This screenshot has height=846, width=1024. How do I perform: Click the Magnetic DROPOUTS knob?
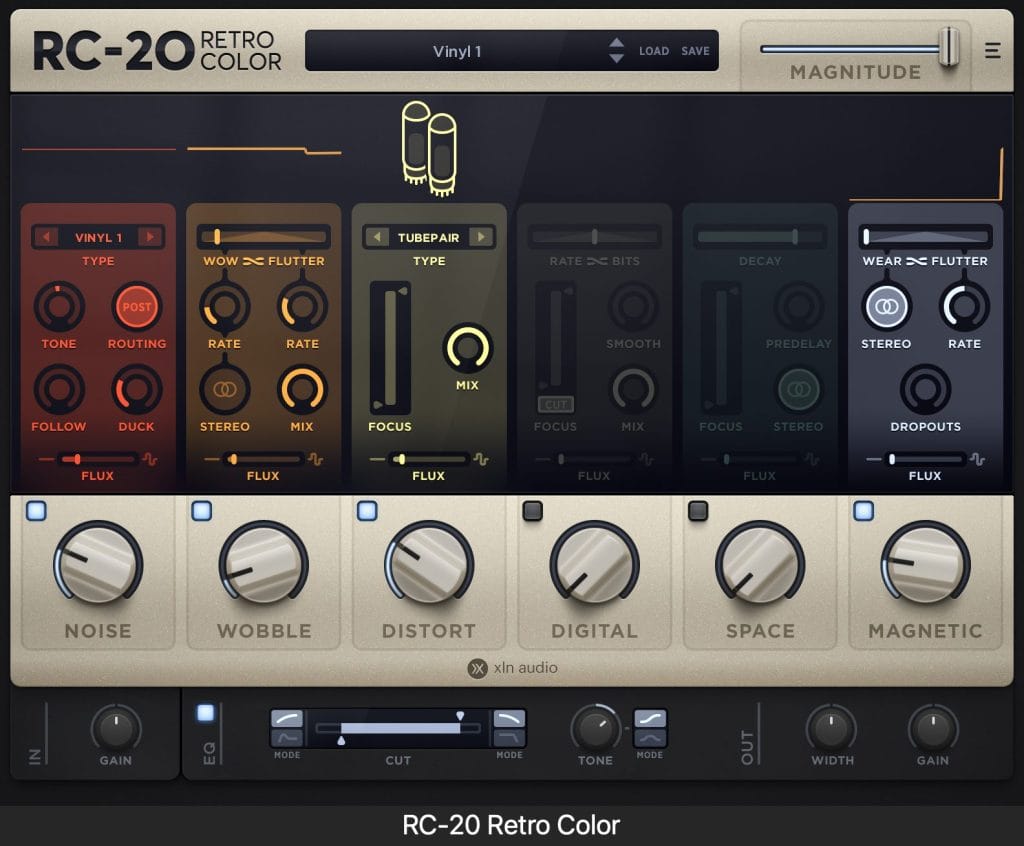tap(925, 389)
